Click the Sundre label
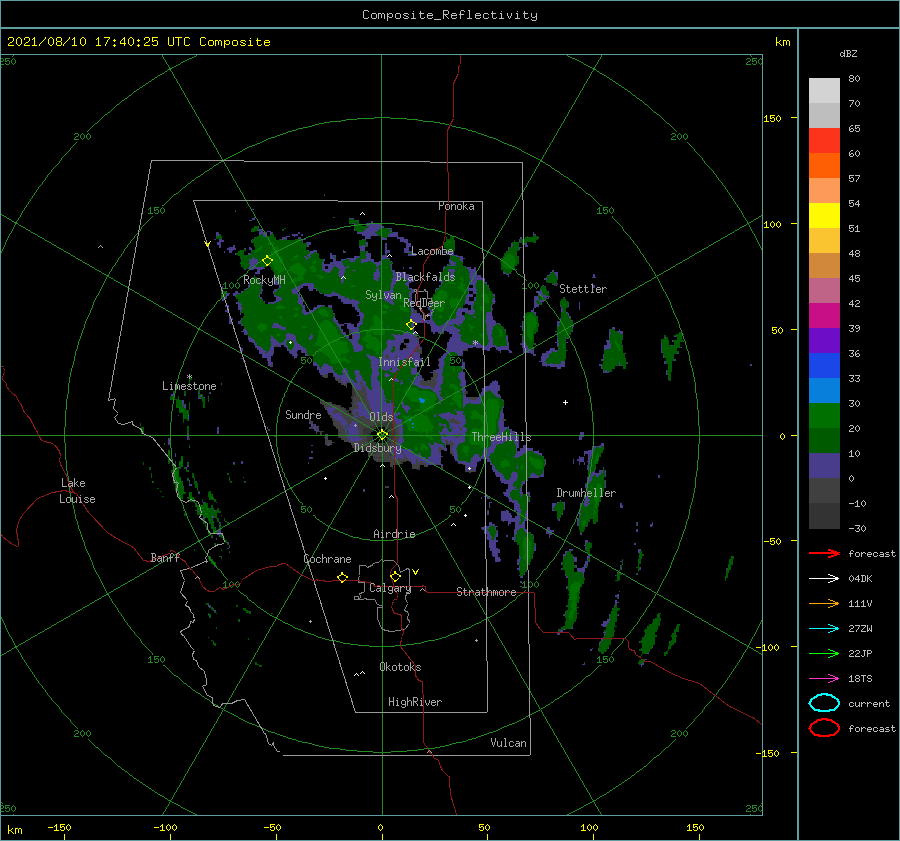 (303, 415)
